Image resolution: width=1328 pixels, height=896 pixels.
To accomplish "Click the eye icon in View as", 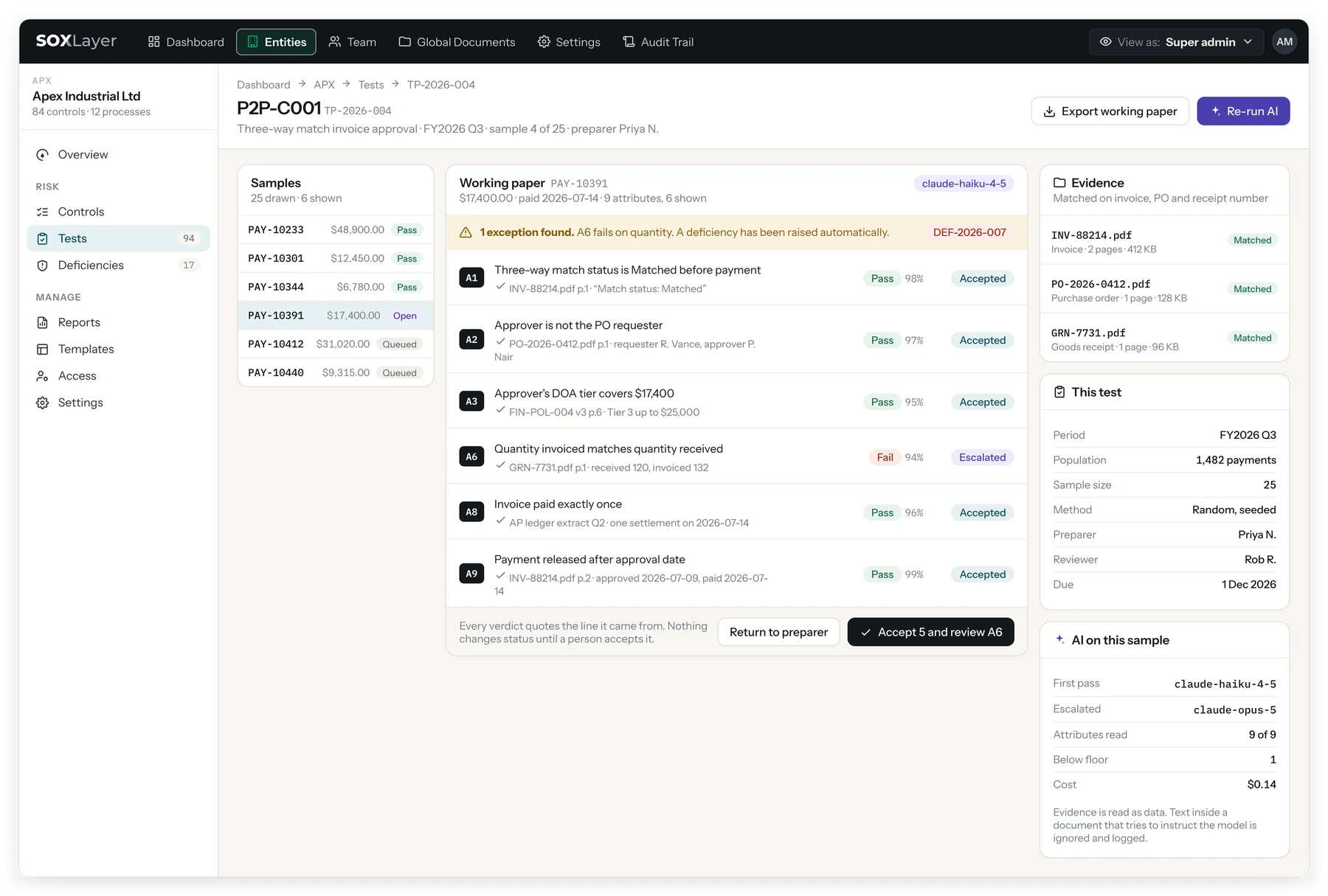I will coord(1105,42).
